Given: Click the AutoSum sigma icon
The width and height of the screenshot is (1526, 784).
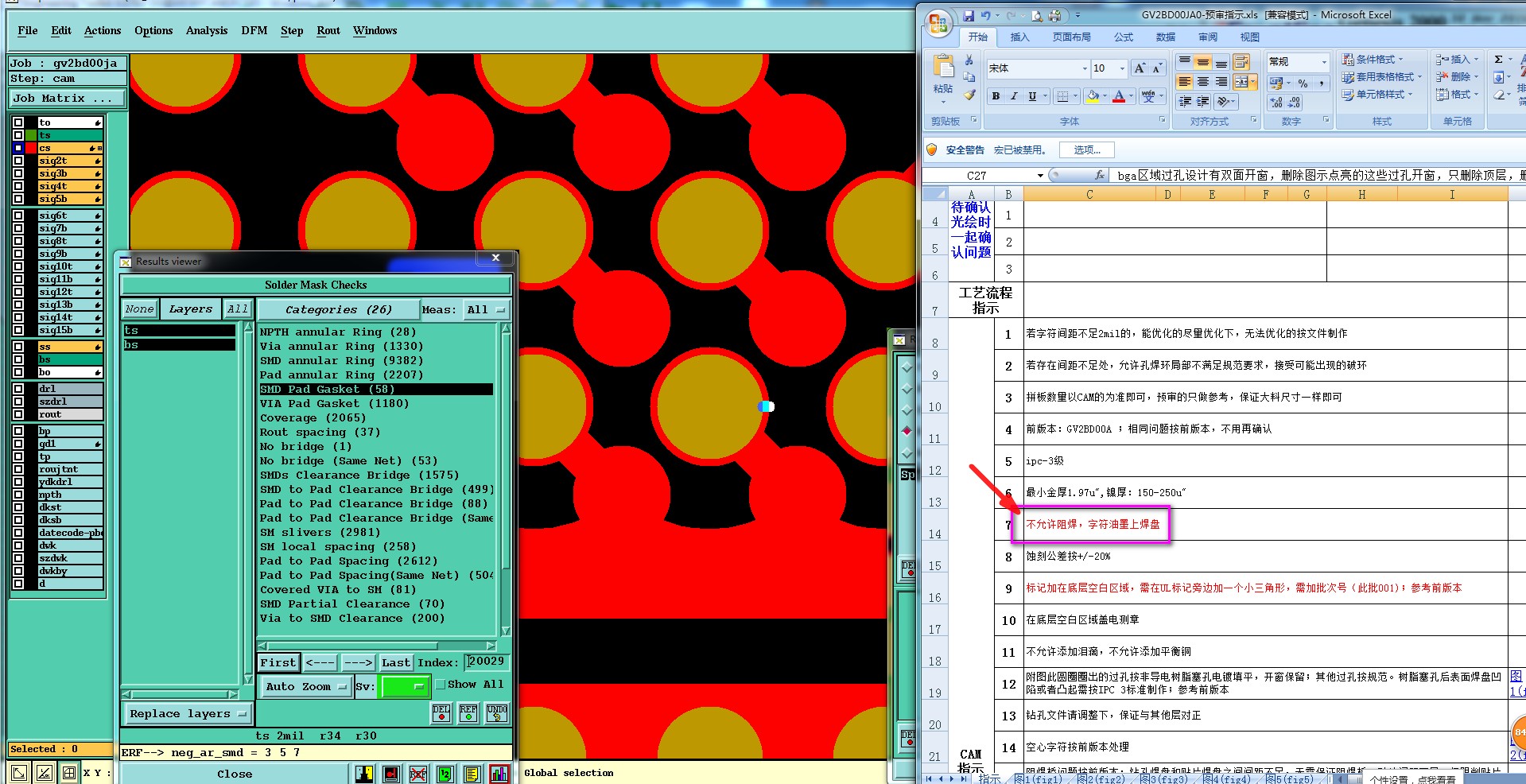Looking at the screenshot, I should (x=1498, y=60).
